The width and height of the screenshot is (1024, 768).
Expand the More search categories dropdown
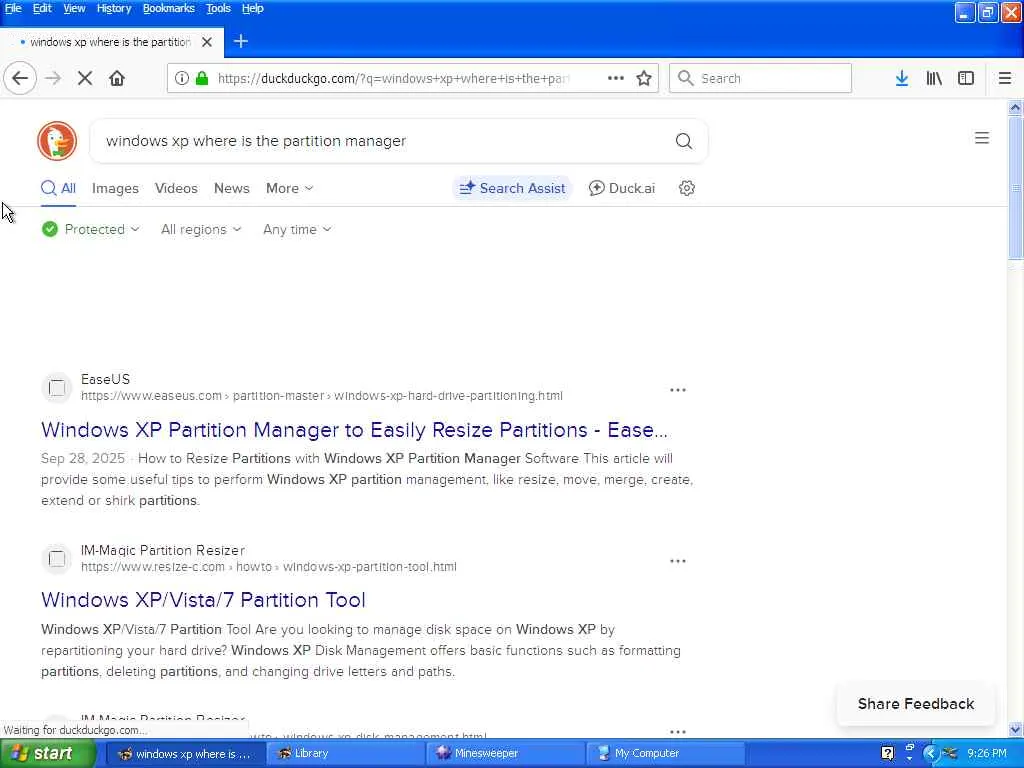(289, 188)
